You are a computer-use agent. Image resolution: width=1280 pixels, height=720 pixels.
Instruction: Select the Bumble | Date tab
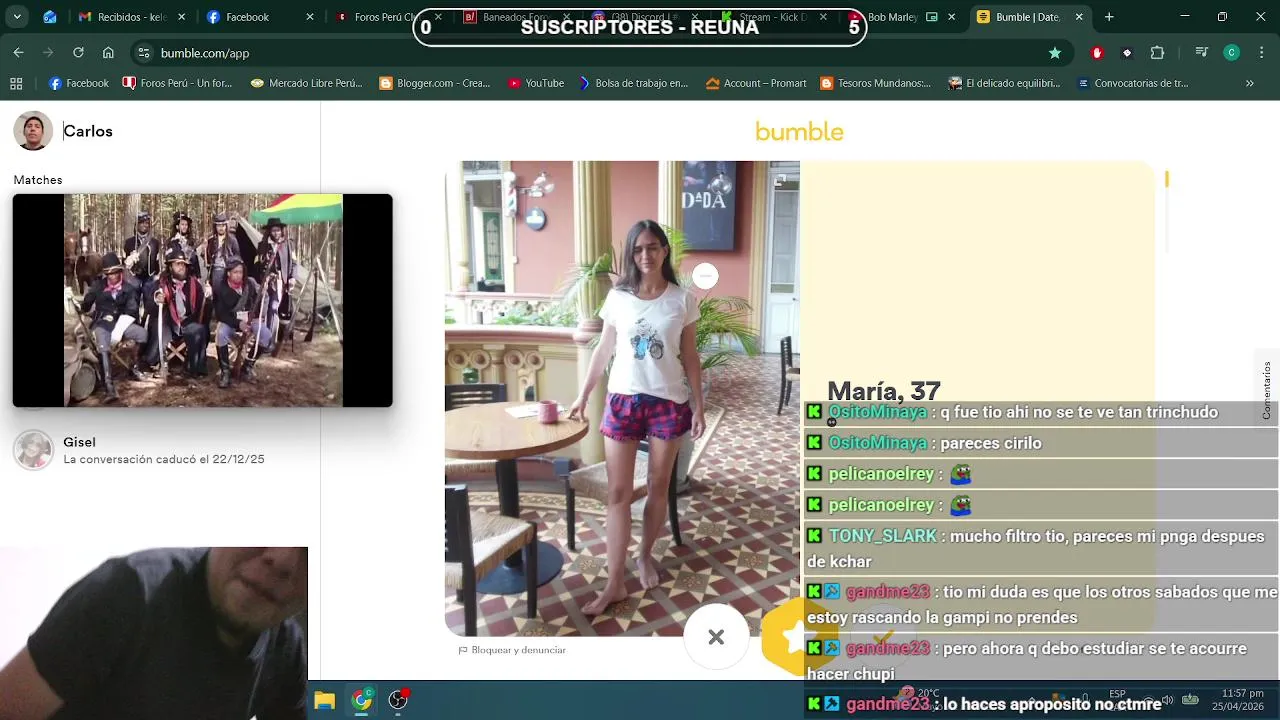(1030, 17)
